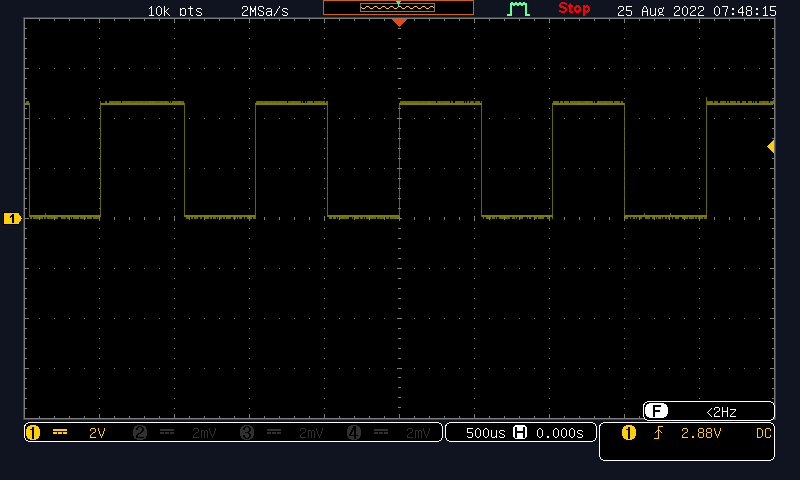
Task: Click the rising edge trigger slope icon
Action: click(x=658, y=433)
